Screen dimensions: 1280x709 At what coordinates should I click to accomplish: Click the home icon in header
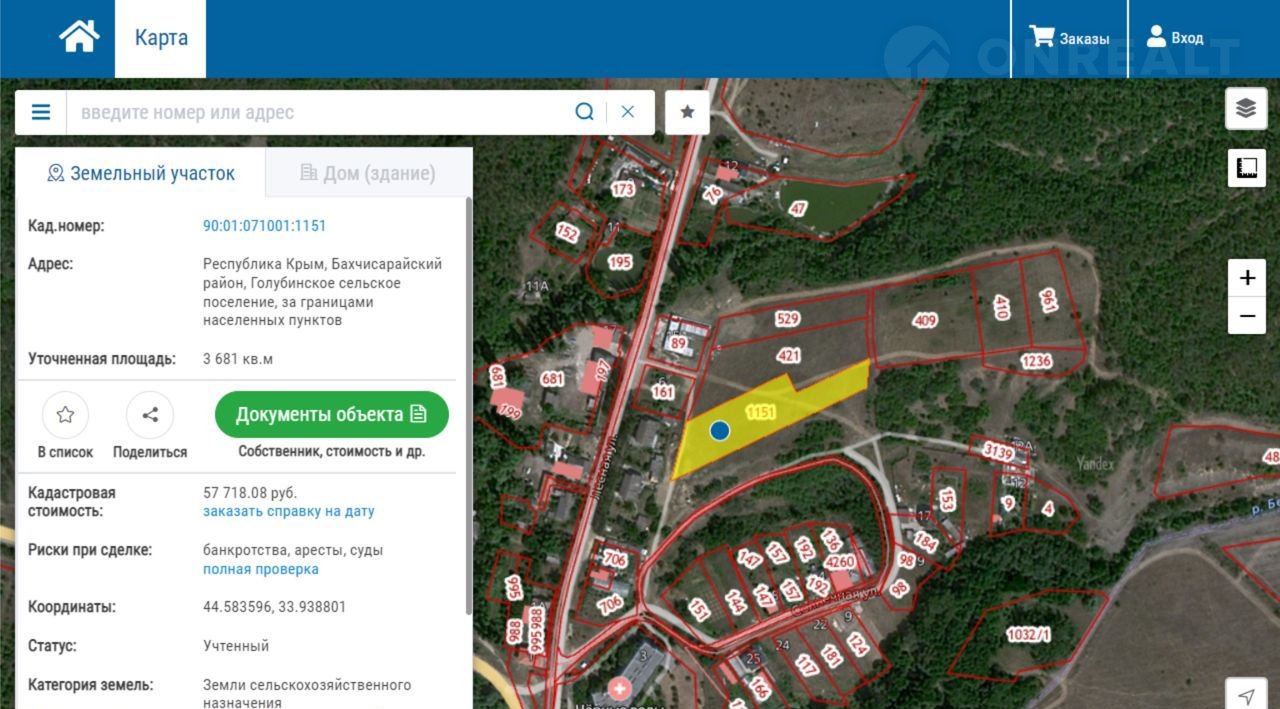(x=79, y=37)
